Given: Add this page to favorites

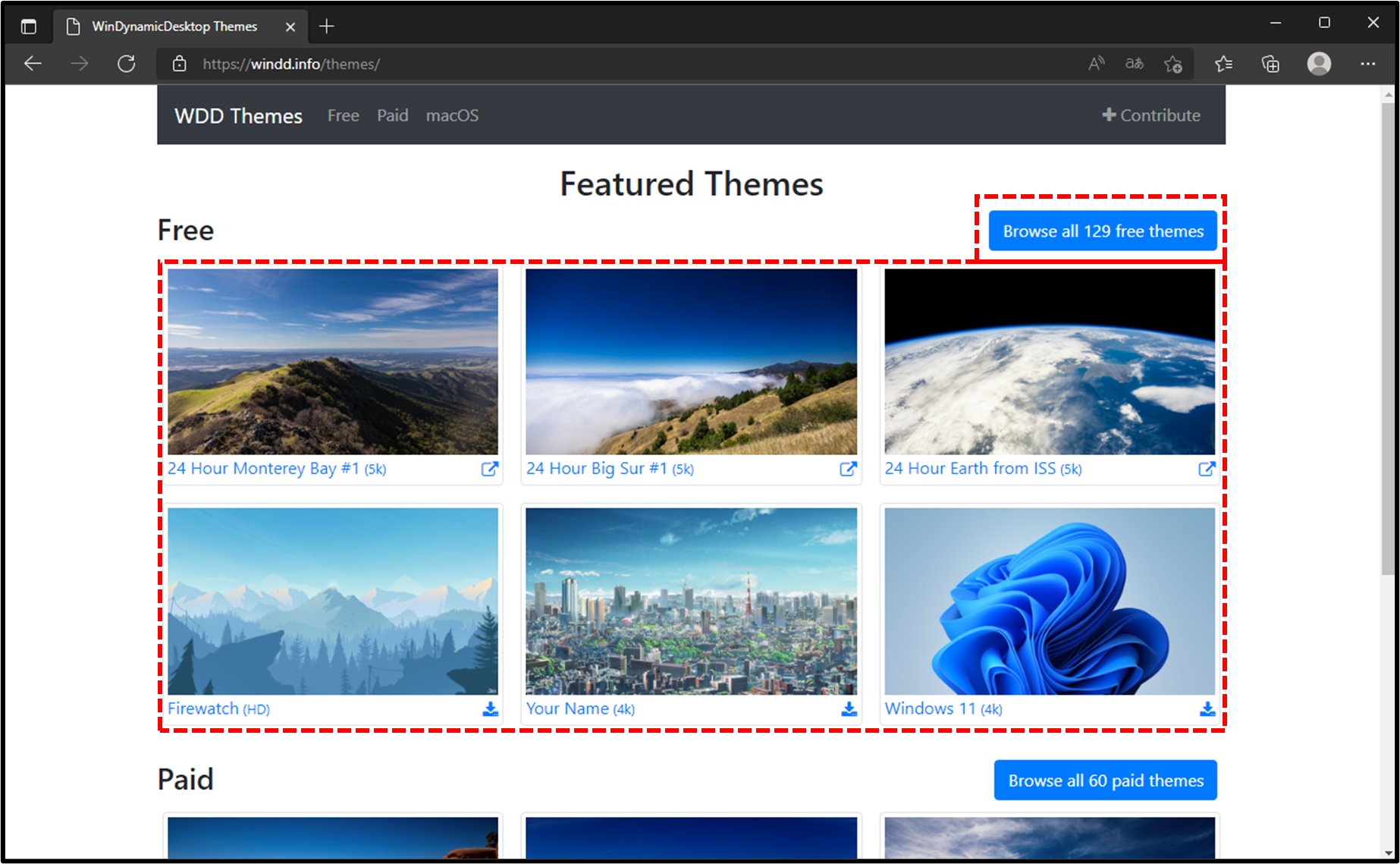Looking at the screenshot, I should tap(1173, 64).
